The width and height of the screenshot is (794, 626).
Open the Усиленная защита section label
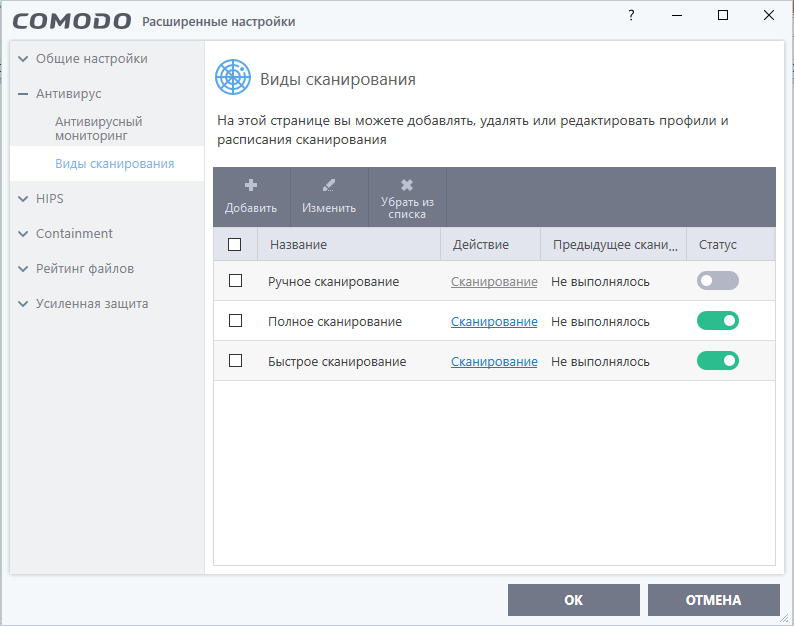tap(92, 303)
